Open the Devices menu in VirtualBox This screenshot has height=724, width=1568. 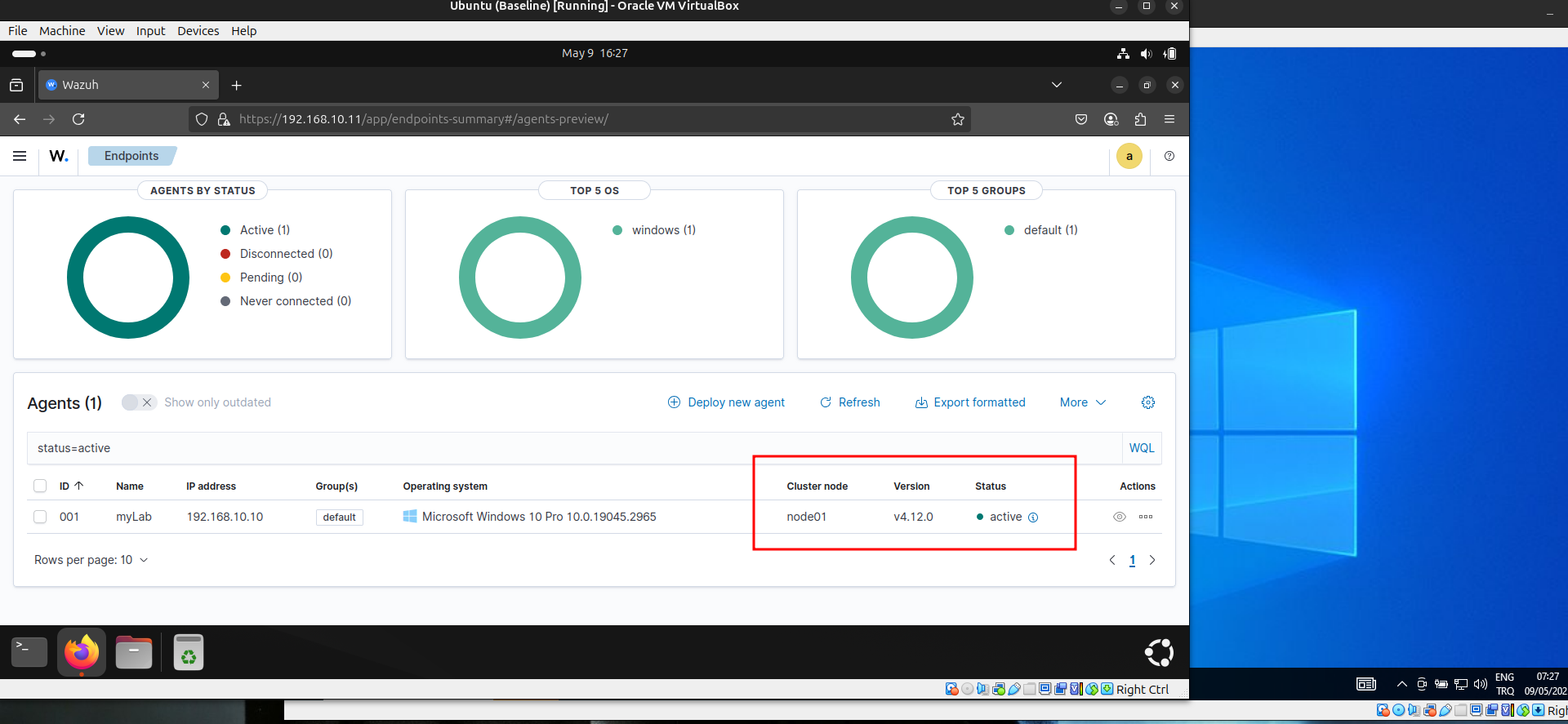click(198, 31)
